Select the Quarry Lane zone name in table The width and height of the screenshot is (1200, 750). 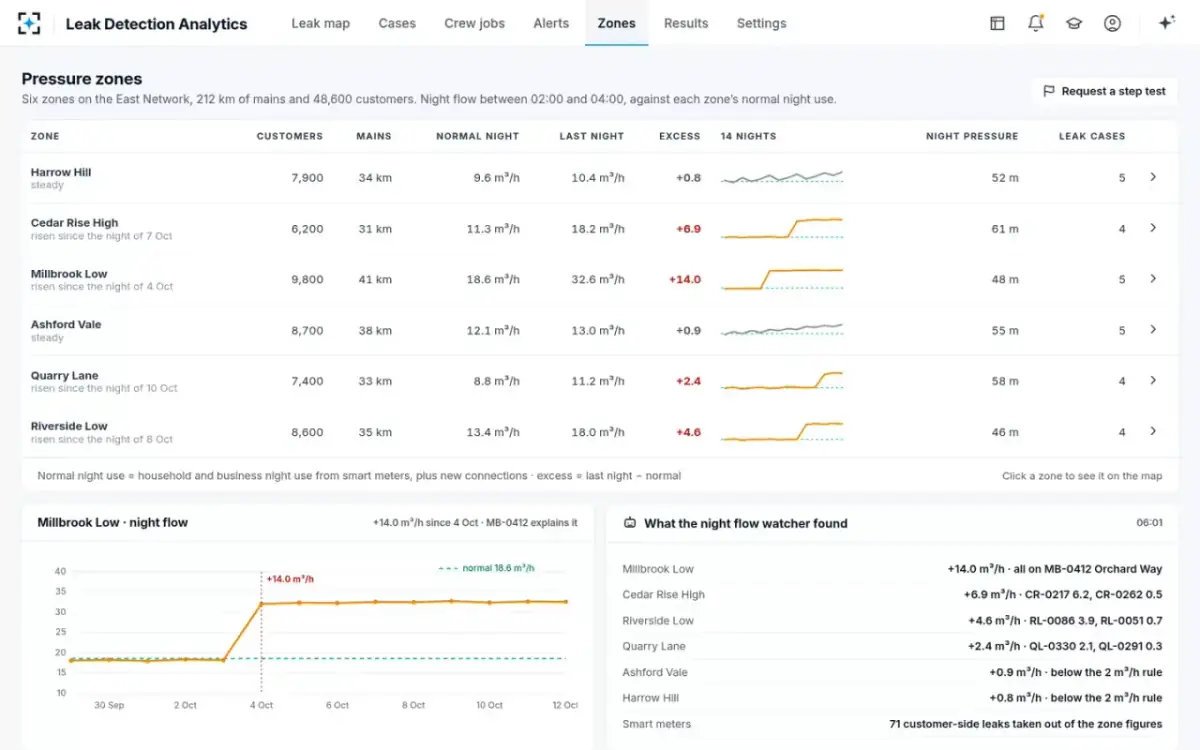click(x=64, y=376)
